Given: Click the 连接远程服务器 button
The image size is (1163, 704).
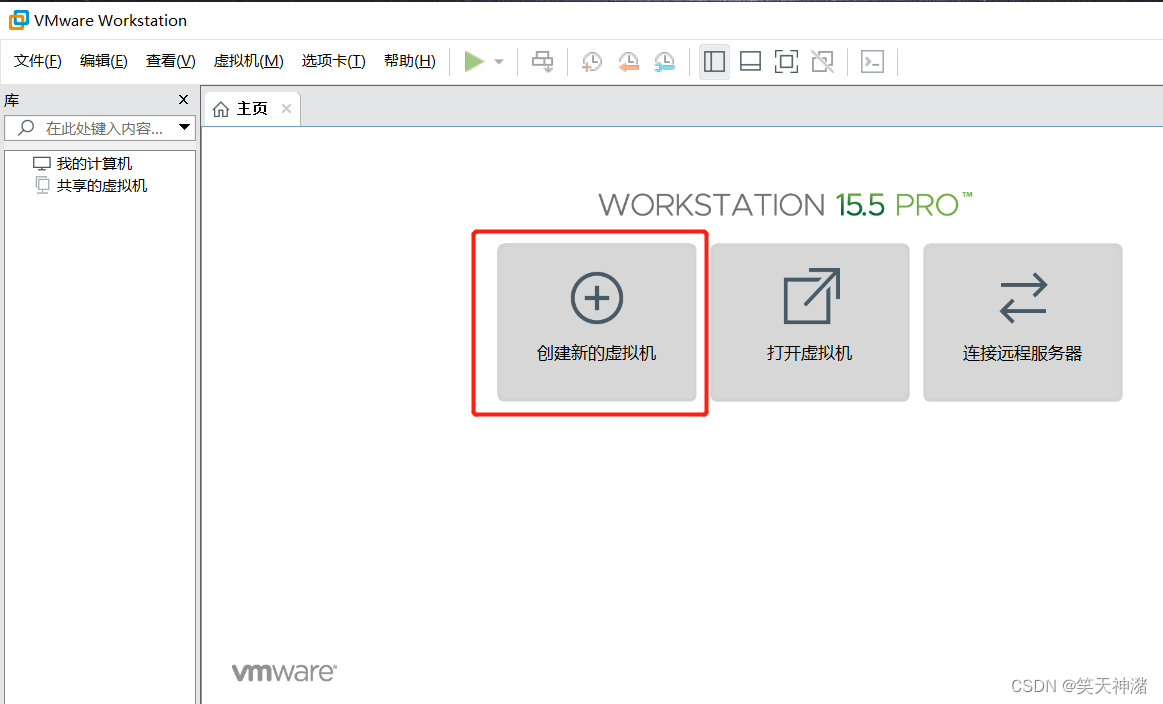Looking at the screenshot, I should click(x=1023, y=322).
